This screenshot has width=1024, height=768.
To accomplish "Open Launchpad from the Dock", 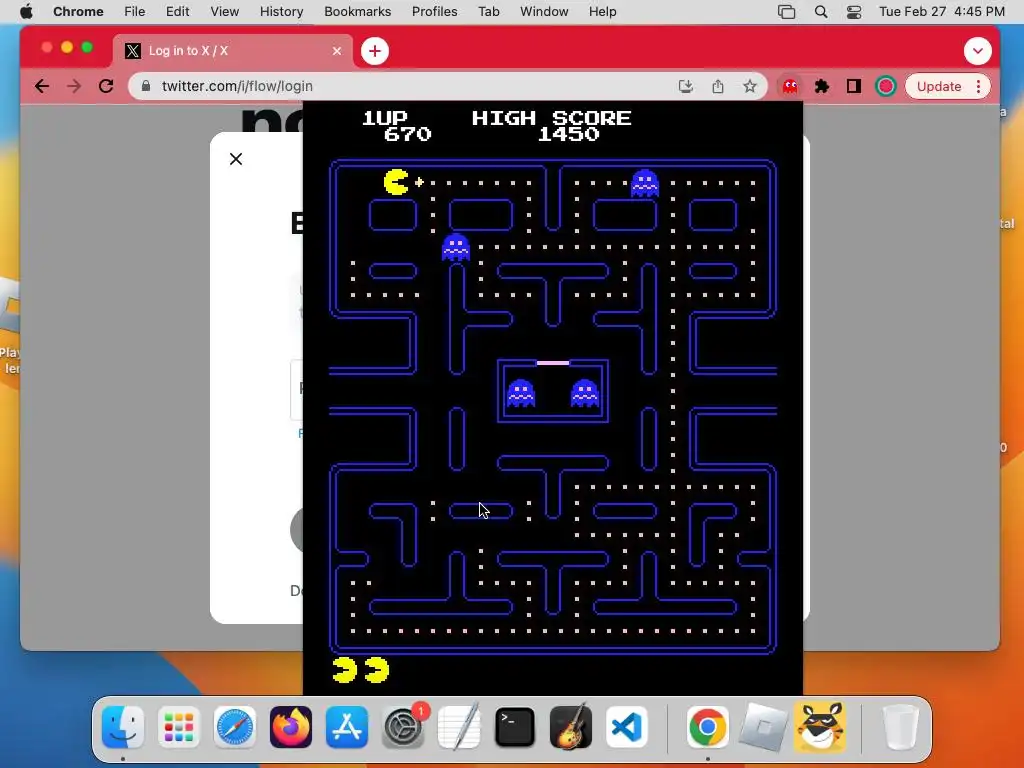I will (178, 727).
